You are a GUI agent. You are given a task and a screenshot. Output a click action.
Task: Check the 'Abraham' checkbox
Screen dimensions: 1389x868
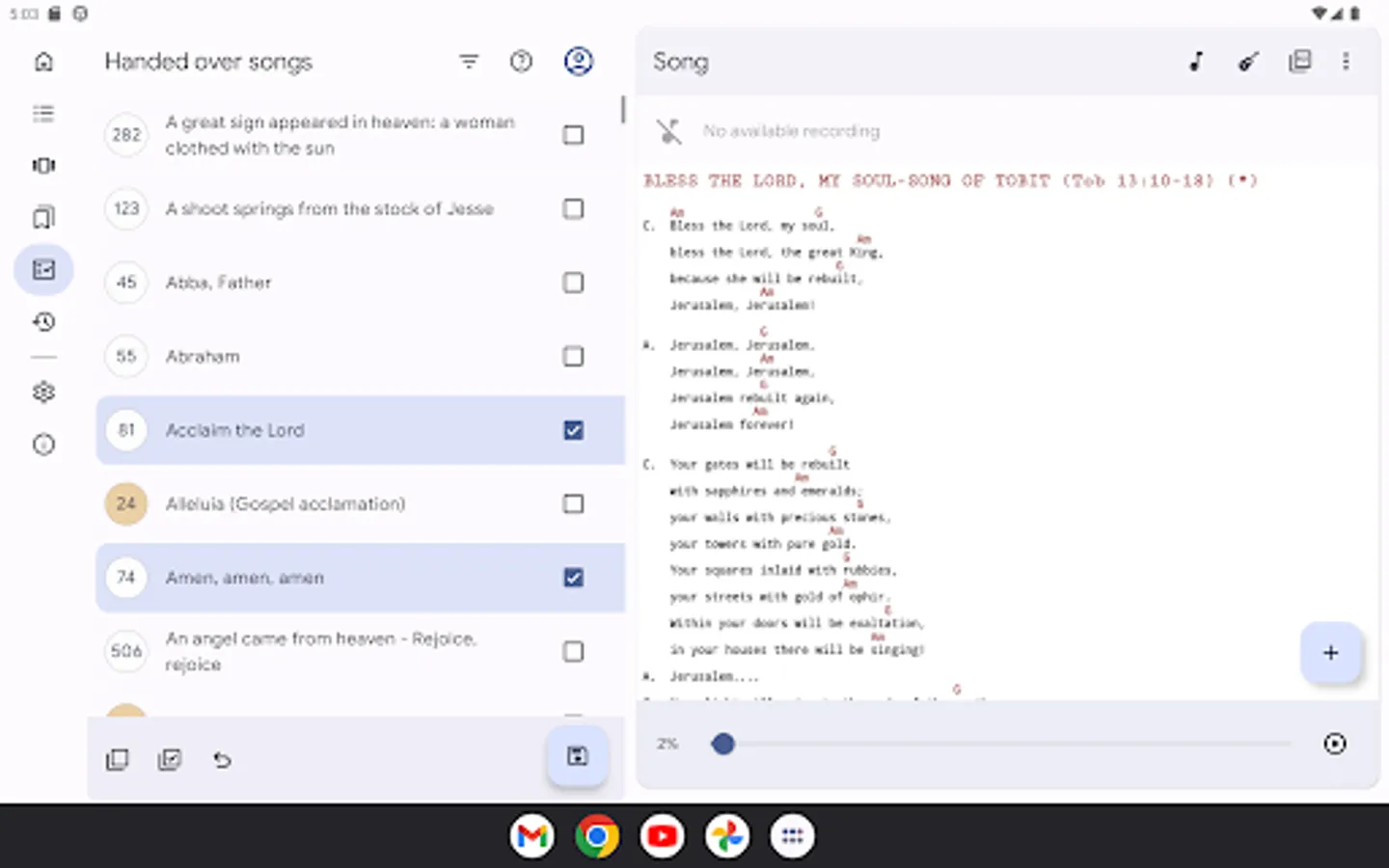573,356
